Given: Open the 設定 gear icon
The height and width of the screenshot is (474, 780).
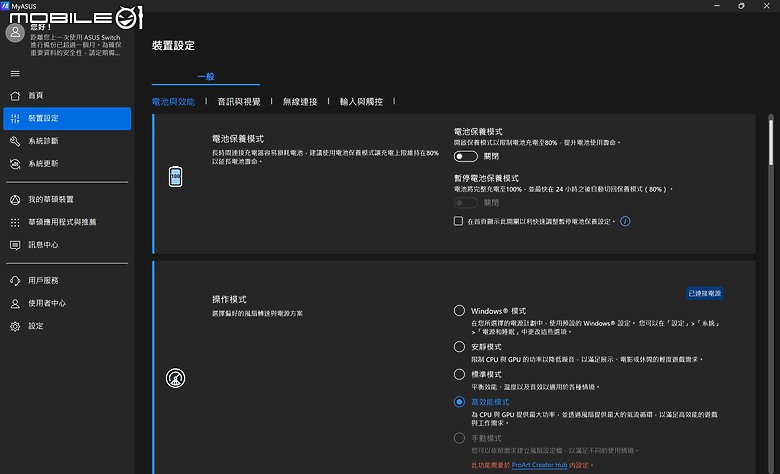Looking at the screenshot, I should pos(15,326).
